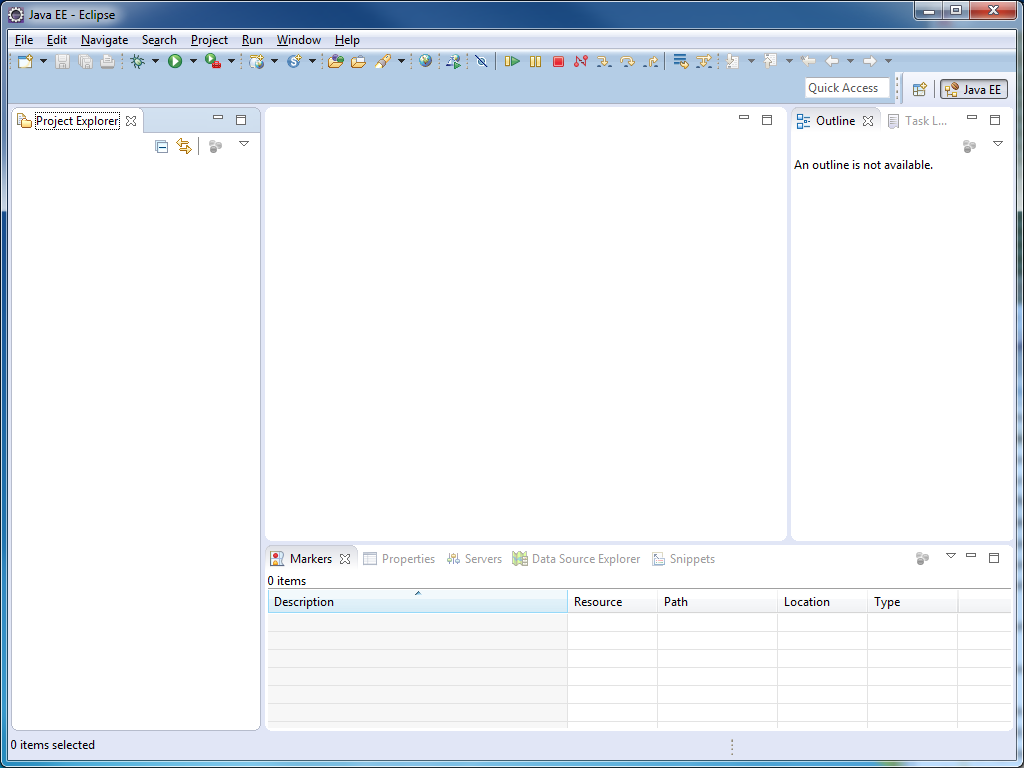Expand the Run button dropdown arrow

194,61
